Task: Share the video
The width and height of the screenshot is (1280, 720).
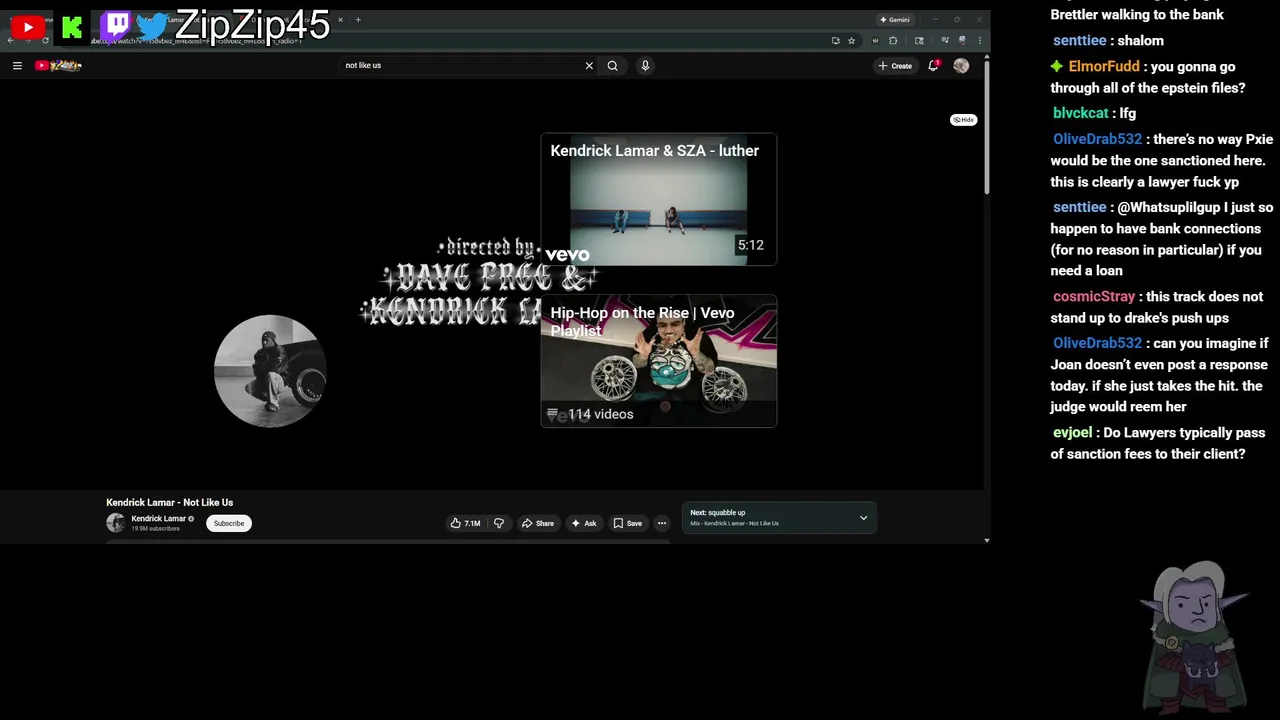Action: pos(537,523)
